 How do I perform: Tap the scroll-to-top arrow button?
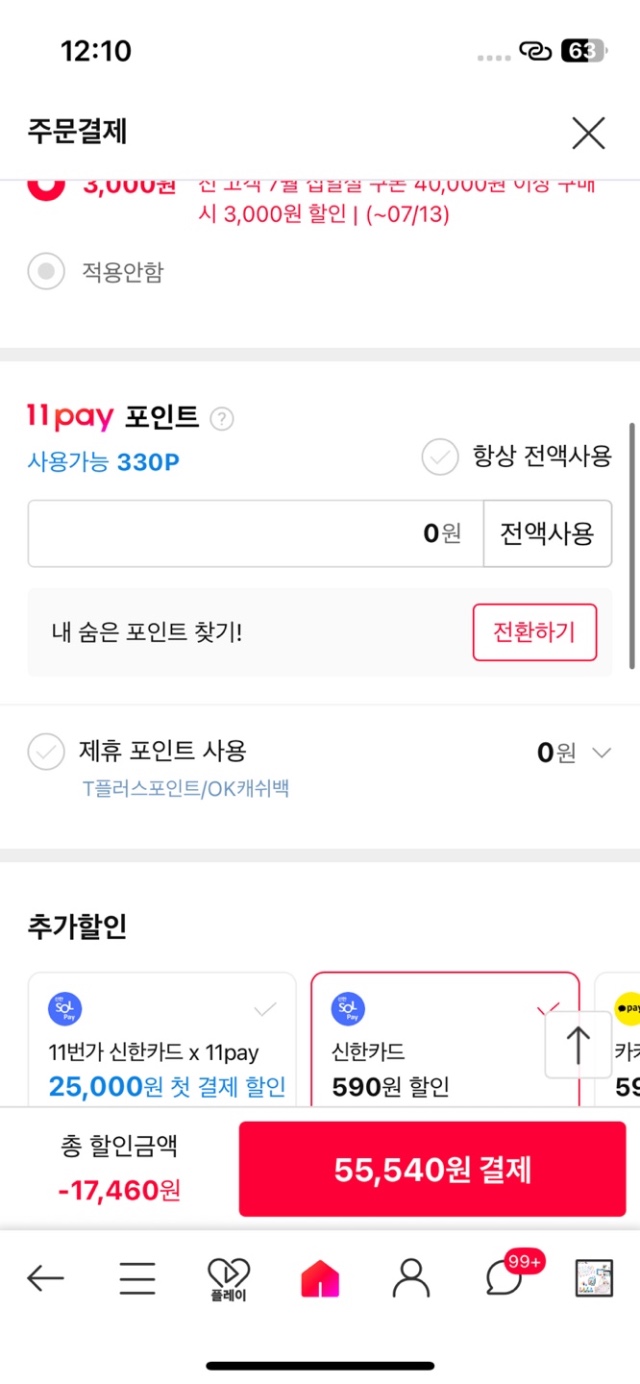click(x=578, y=1044)
